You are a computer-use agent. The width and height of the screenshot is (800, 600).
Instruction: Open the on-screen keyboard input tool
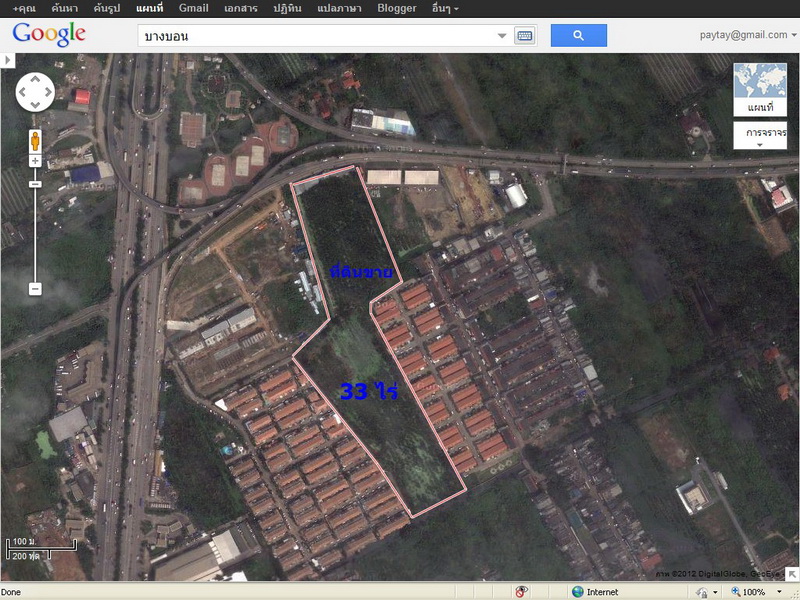(525, 36)
